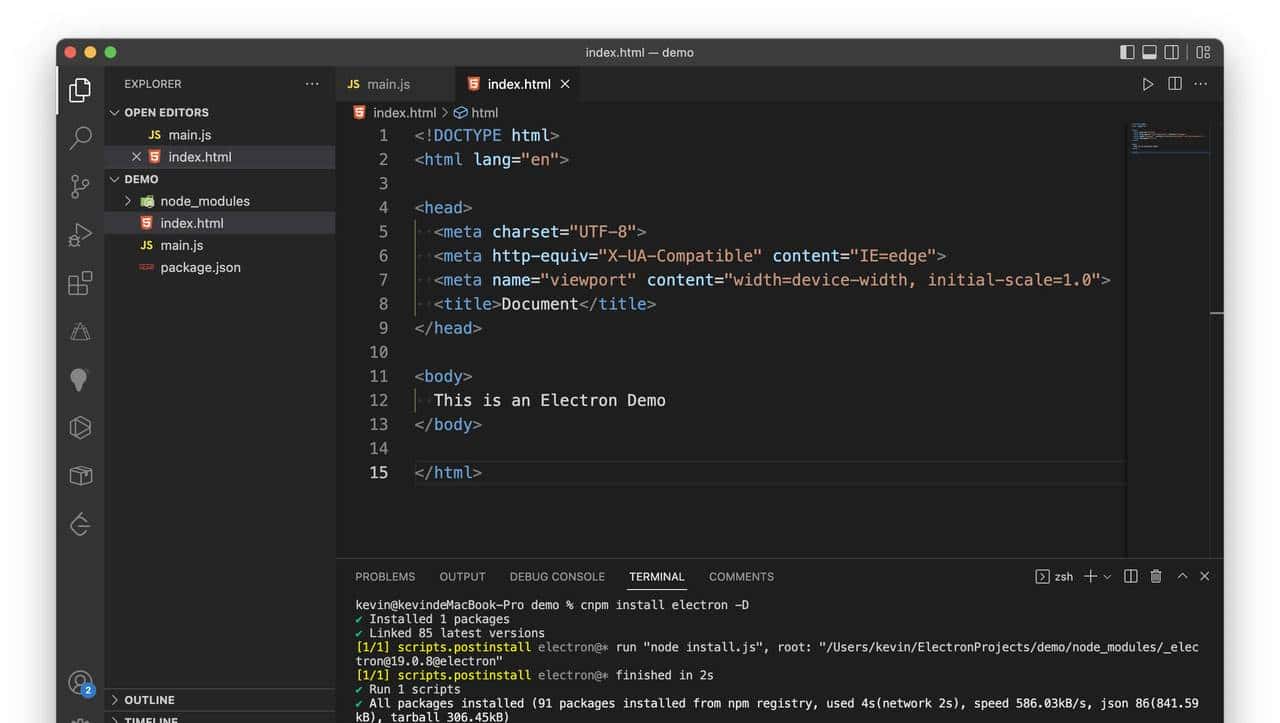
Task: Click the Accounts icon with badge
Action: (80, 683)
